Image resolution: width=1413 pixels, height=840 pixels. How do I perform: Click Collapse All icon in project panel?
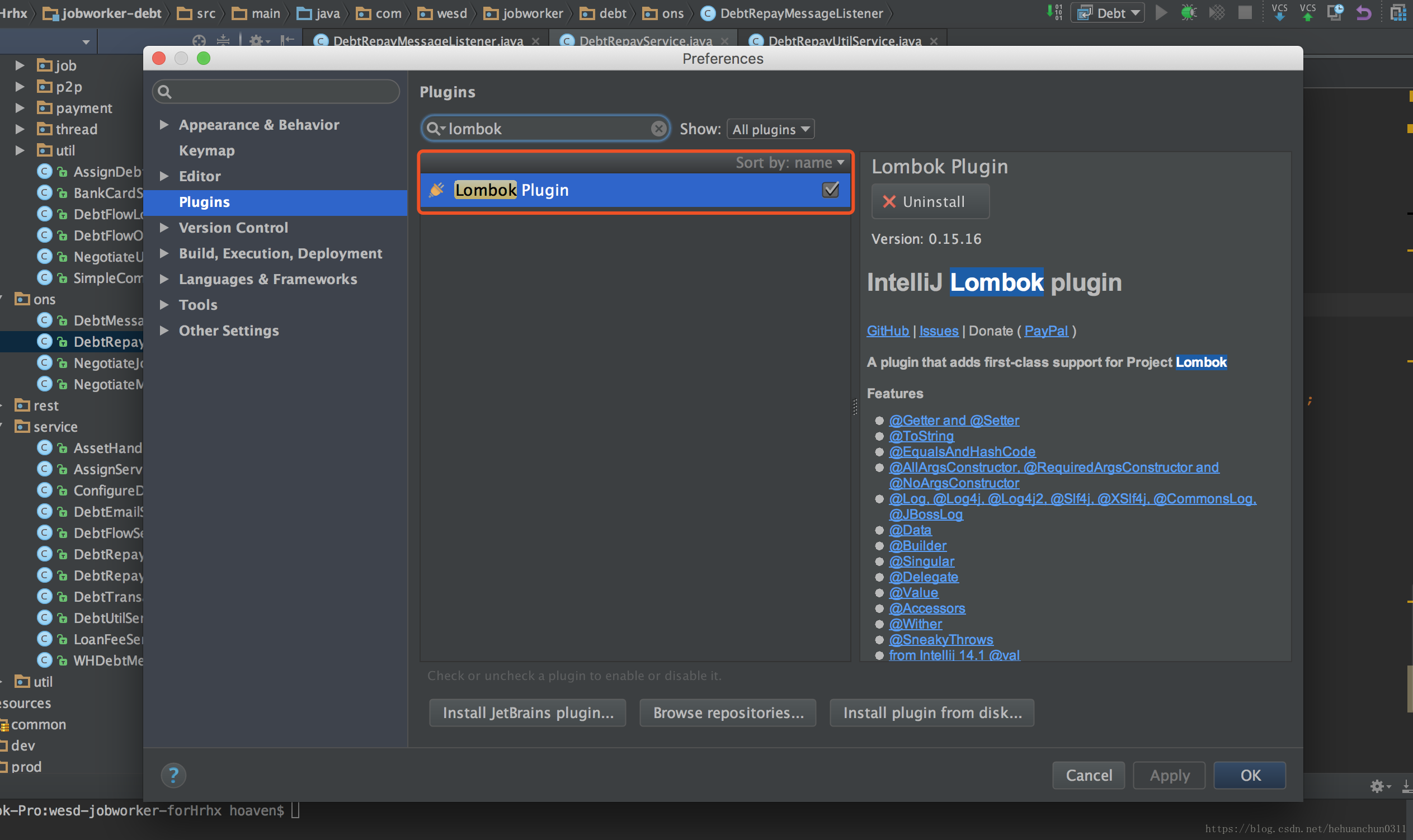[x=223, y=41]
